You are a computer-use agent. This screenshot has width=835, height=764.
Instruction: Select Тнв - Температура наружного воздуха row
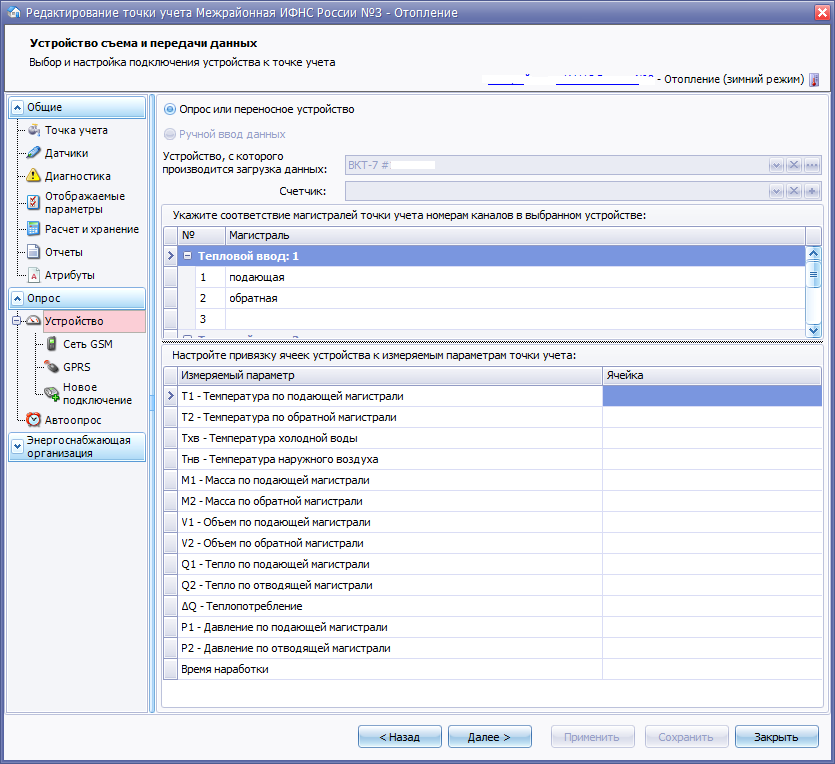pyautogui.click(x=493, y=459)
